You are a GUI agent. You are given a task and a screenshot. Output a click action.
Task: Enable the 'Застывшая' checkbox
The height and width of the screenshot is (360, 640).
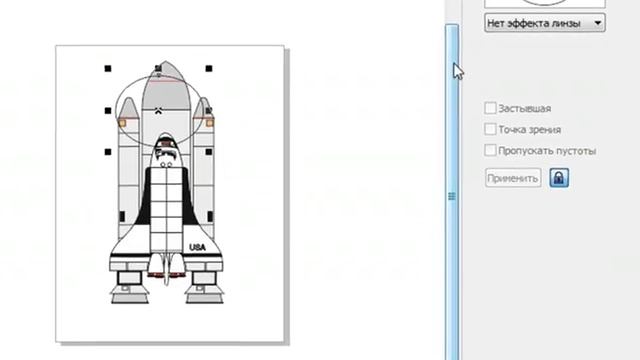[490, 108]
